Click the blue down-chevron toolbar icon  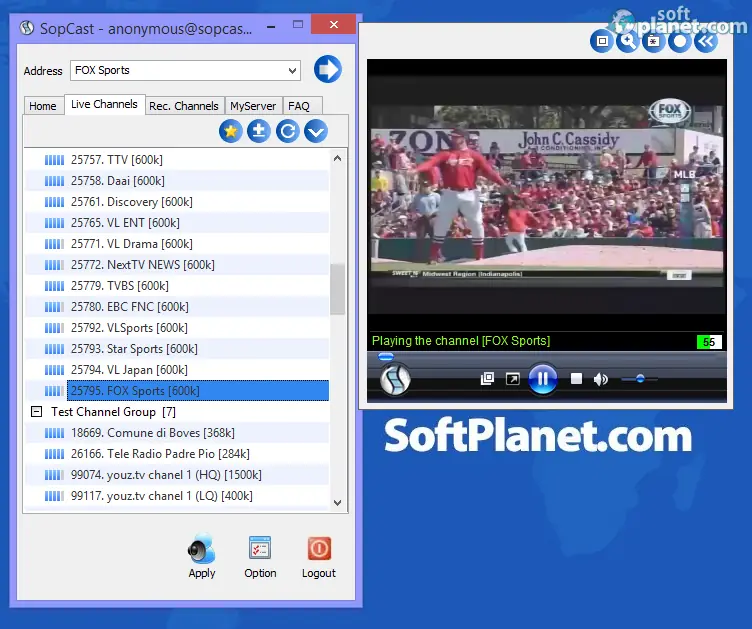pyautogui.click(x=316, y=131)
